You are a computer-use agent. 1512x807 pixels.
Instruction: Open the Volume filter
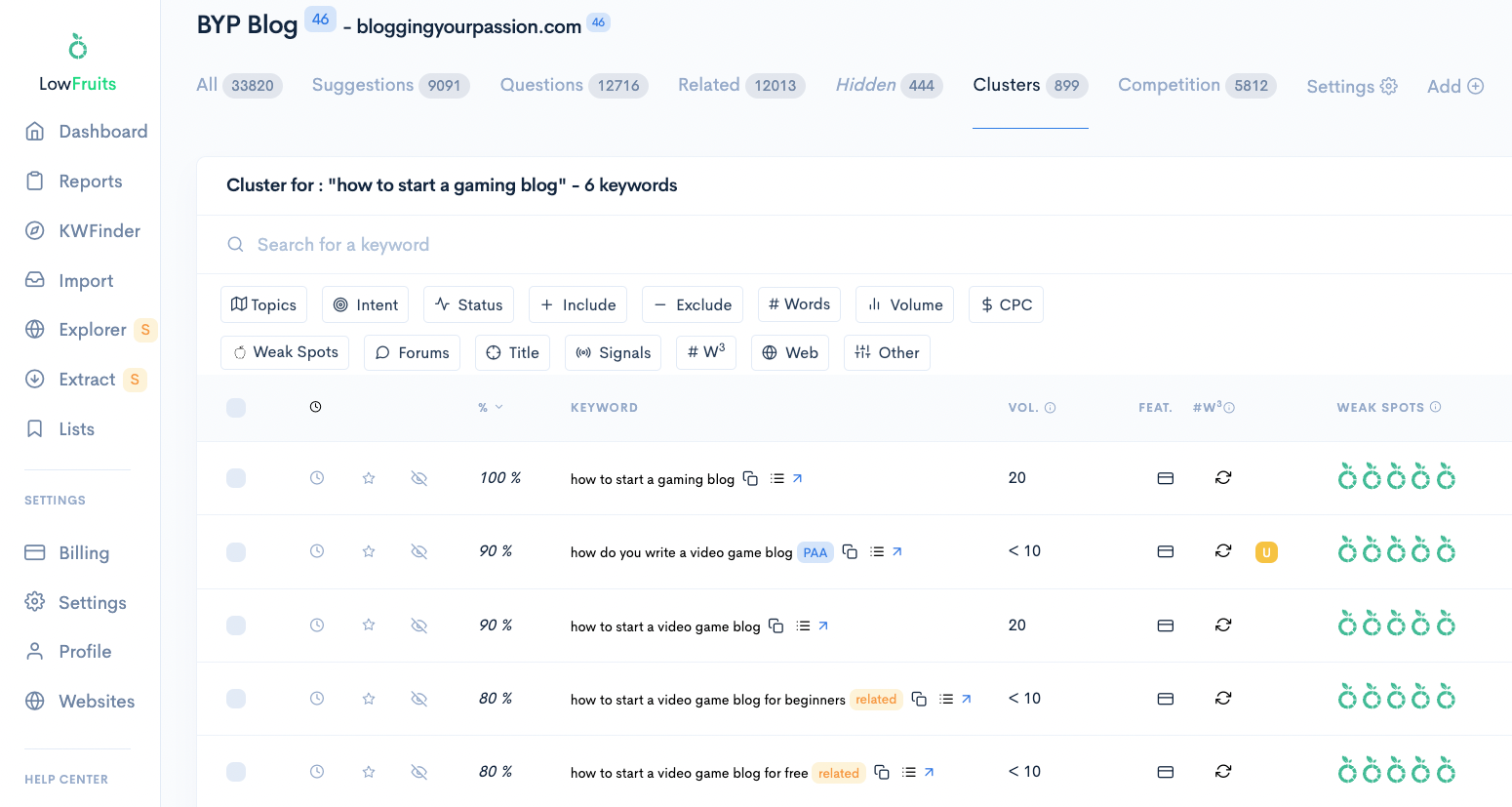[x=905, y=304]
